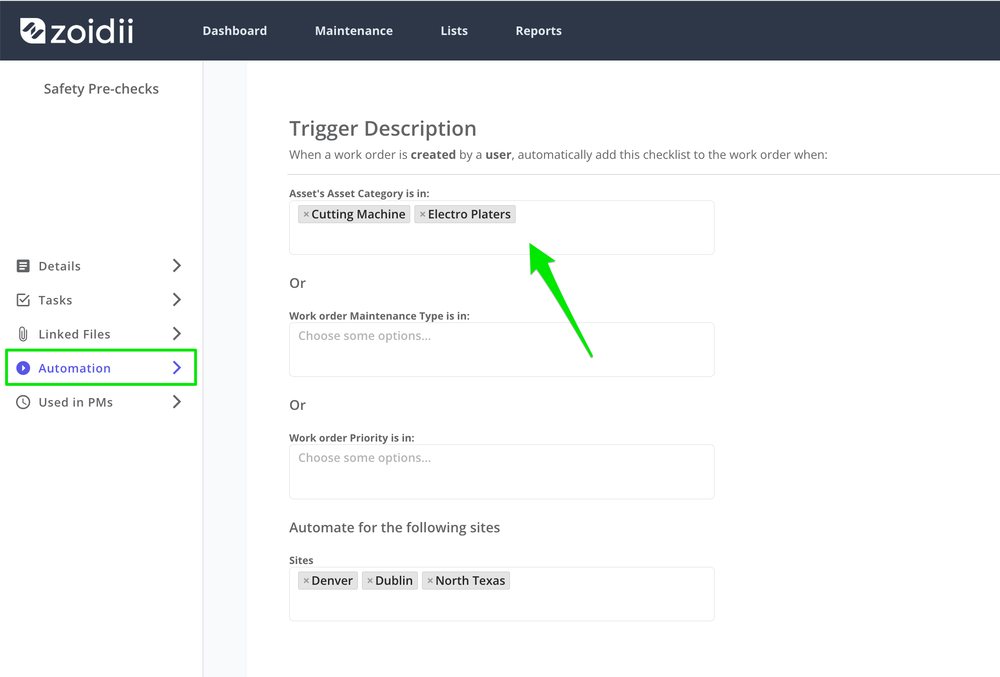Click the Automation play icon

pyautogui.click(x=23, y=368)
